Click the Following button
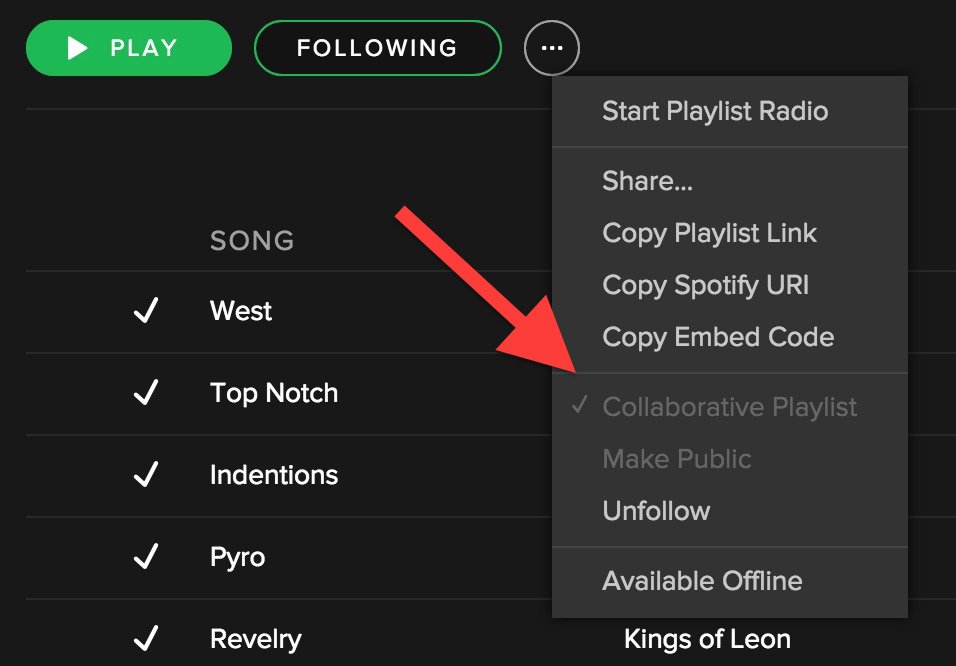956x666 pixels. (378, 47)
